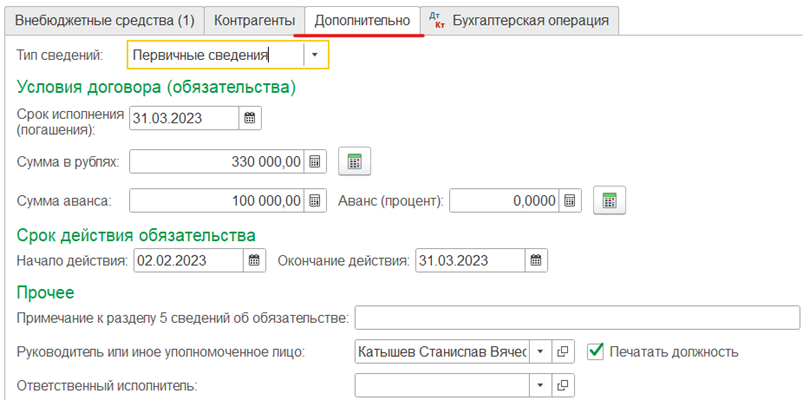Open calendar for Окончание действия date
Image resolution: width=803 pixels, height=400 pixels.
point(536,260)
